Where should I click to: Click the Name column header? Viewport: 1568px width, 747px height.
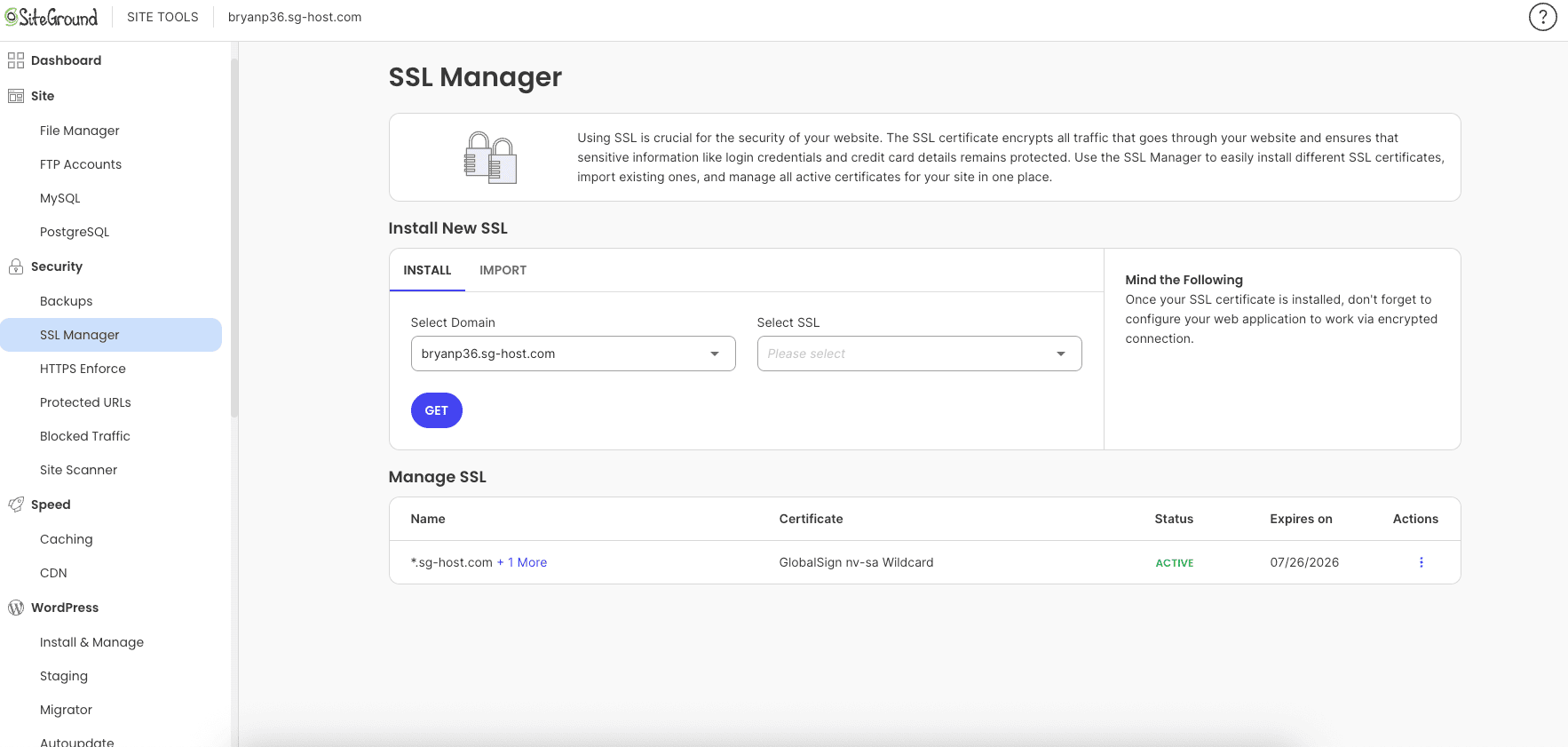[x=428, y=519]
